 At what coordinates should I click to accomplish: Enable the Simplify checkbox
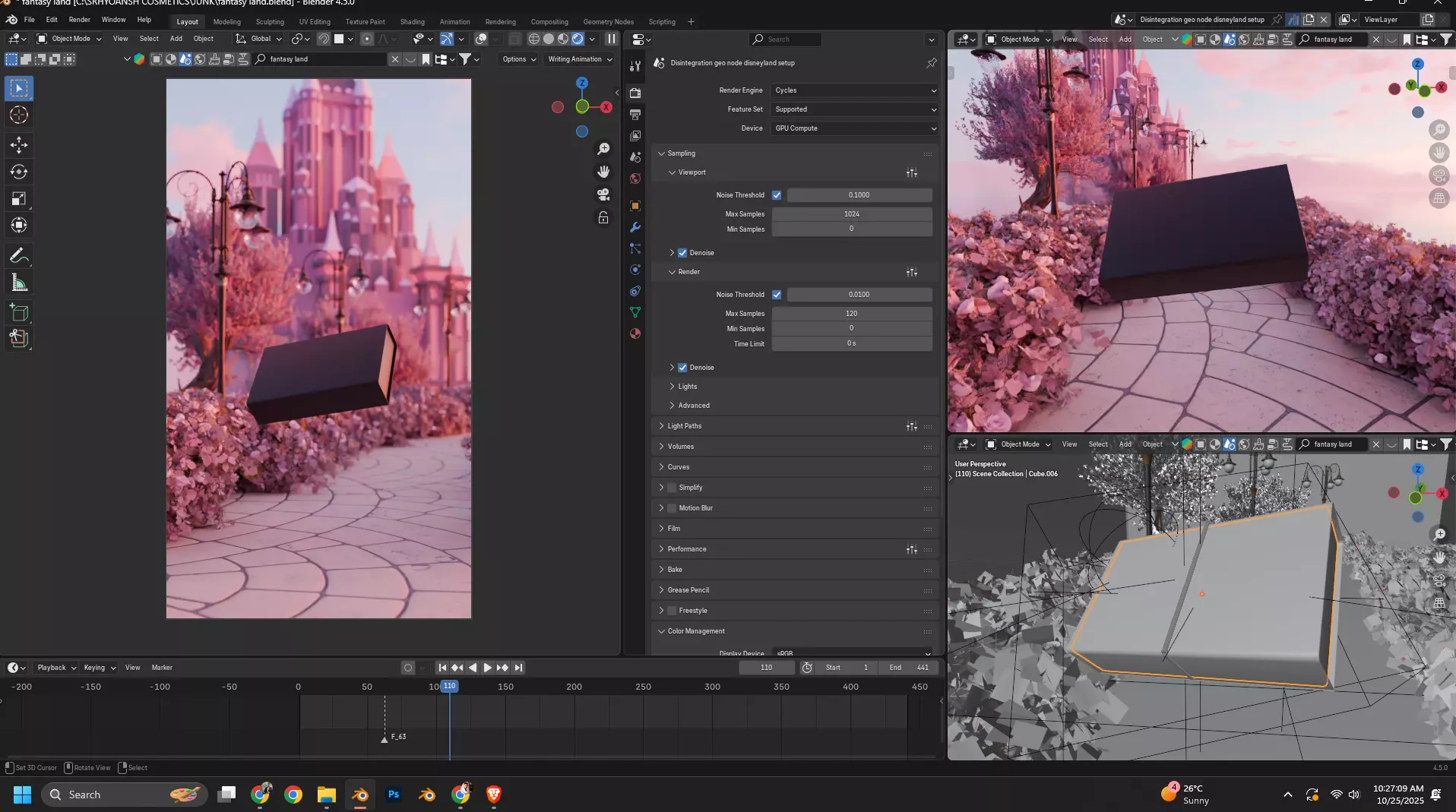672,488
